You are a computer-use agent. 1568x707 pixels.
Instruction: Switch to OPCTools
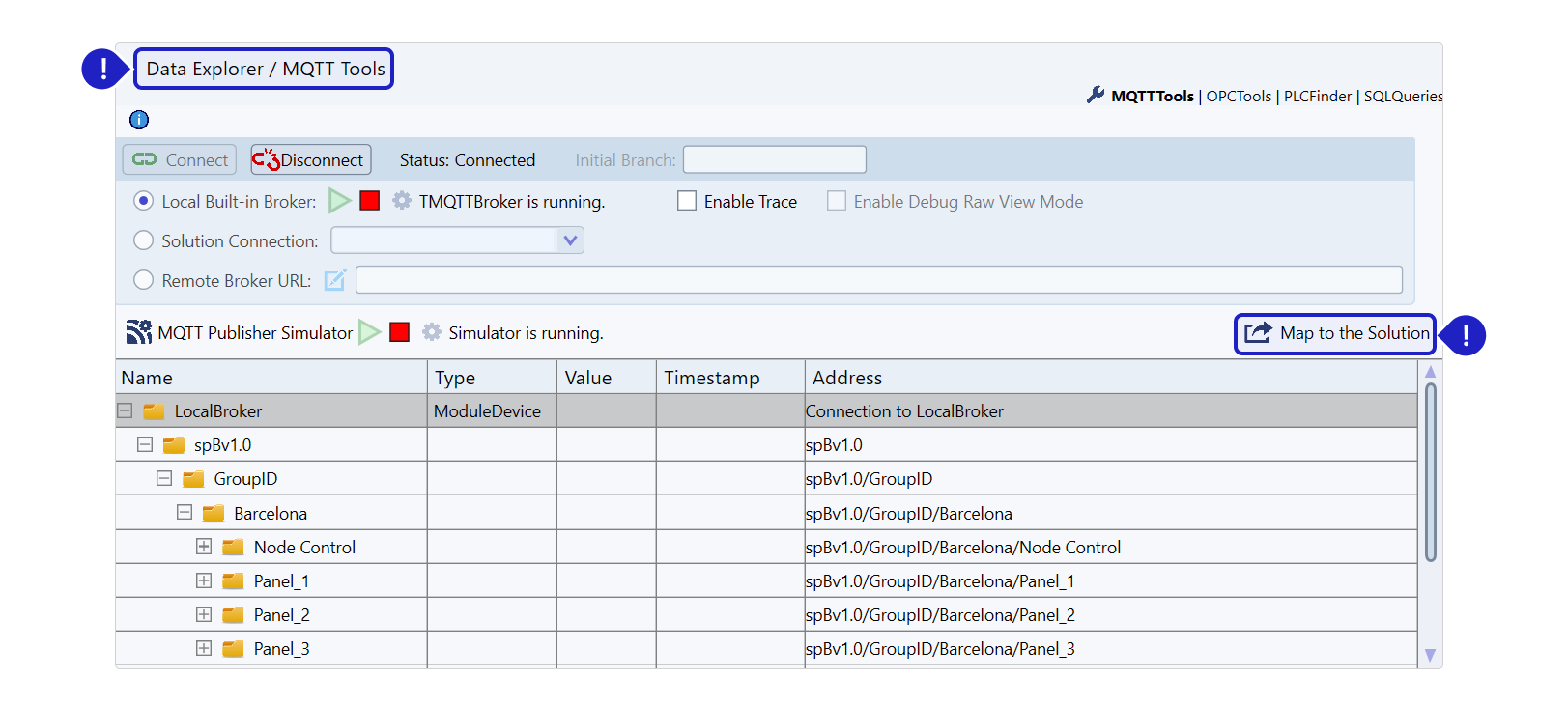[1239, 96]
